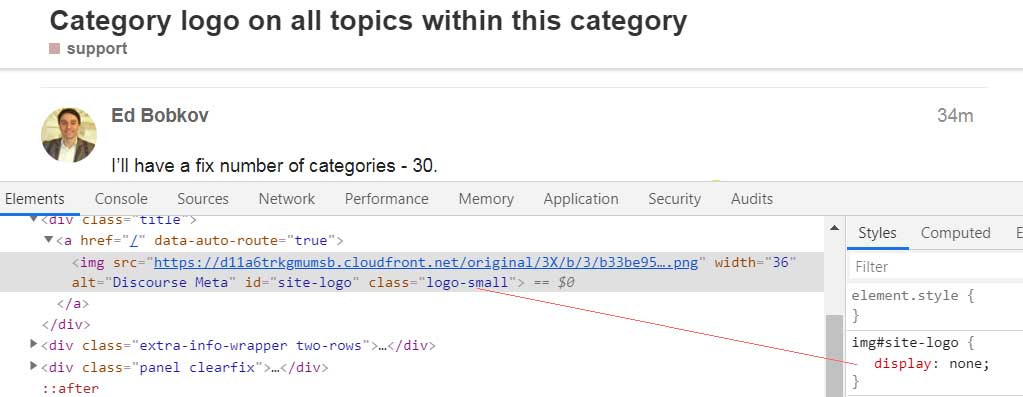Expand the extra-info-wrapper two-rows div
The height and width of the screenshot is (397, 1023).
click(x=34, y=344)
